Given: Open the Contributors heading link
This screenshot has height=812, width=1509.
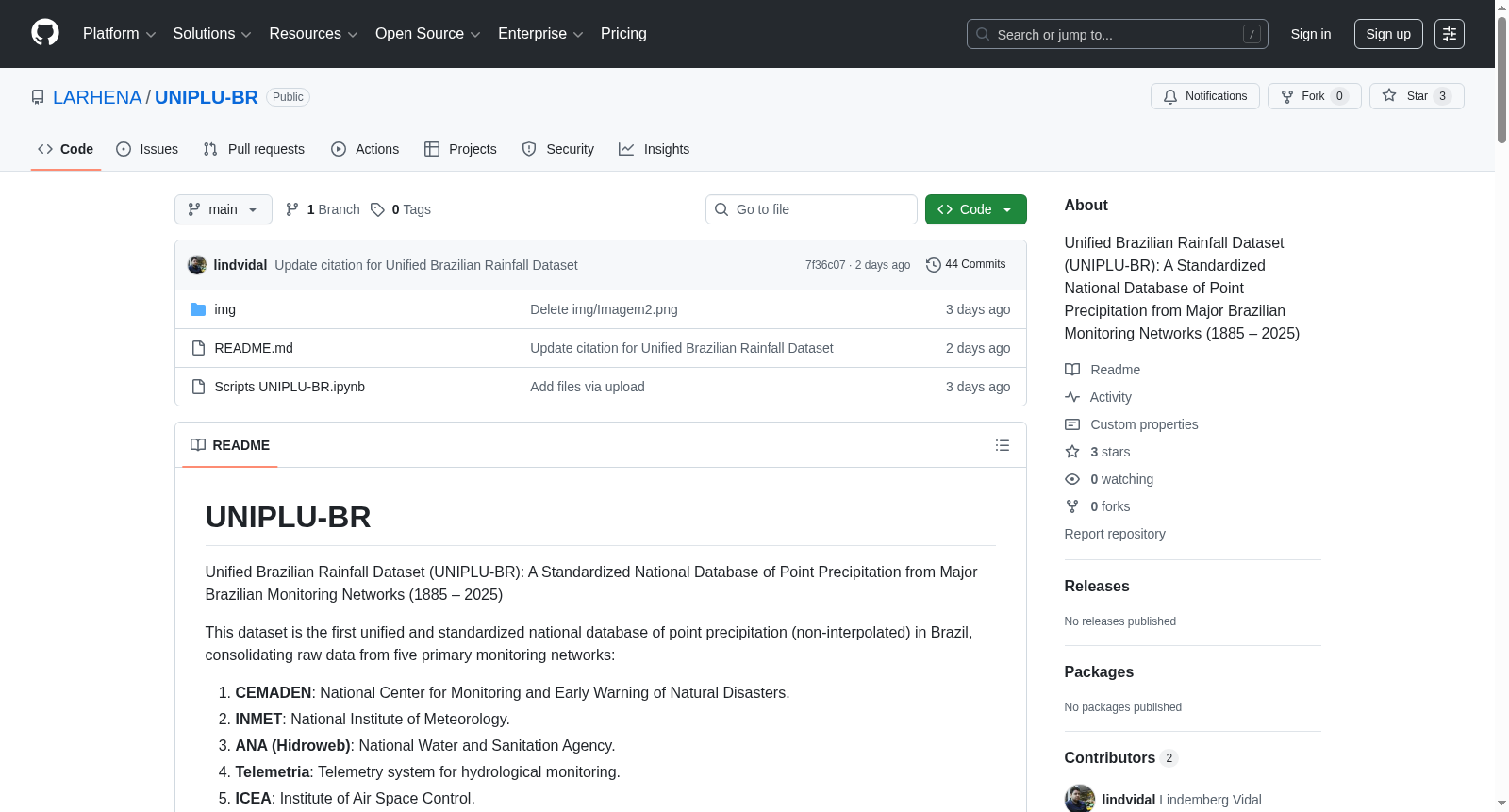Looking at the screenshot, I should pyautogui.click(x=1121, y=757).
